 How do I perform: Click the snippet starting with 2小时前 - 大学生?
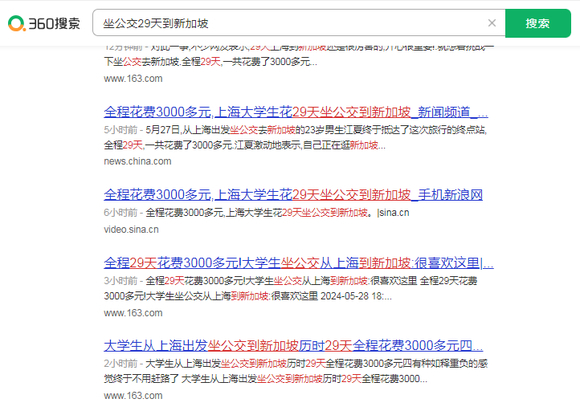(x=296, y=371)
